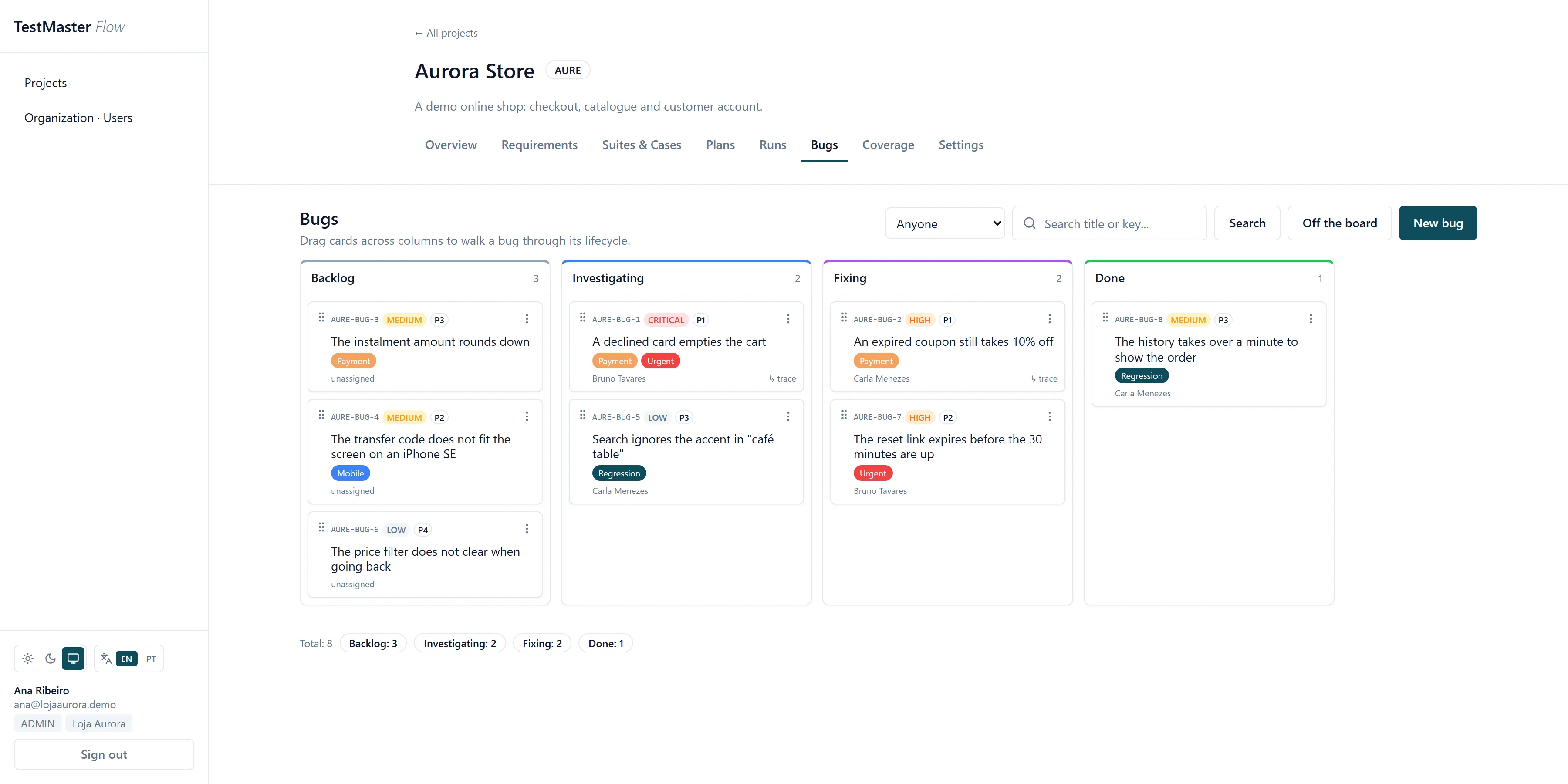The image size is (1568, 784).
Task: Open the kebab menu on AURE-BUG-7 card
Action: 1049,416
